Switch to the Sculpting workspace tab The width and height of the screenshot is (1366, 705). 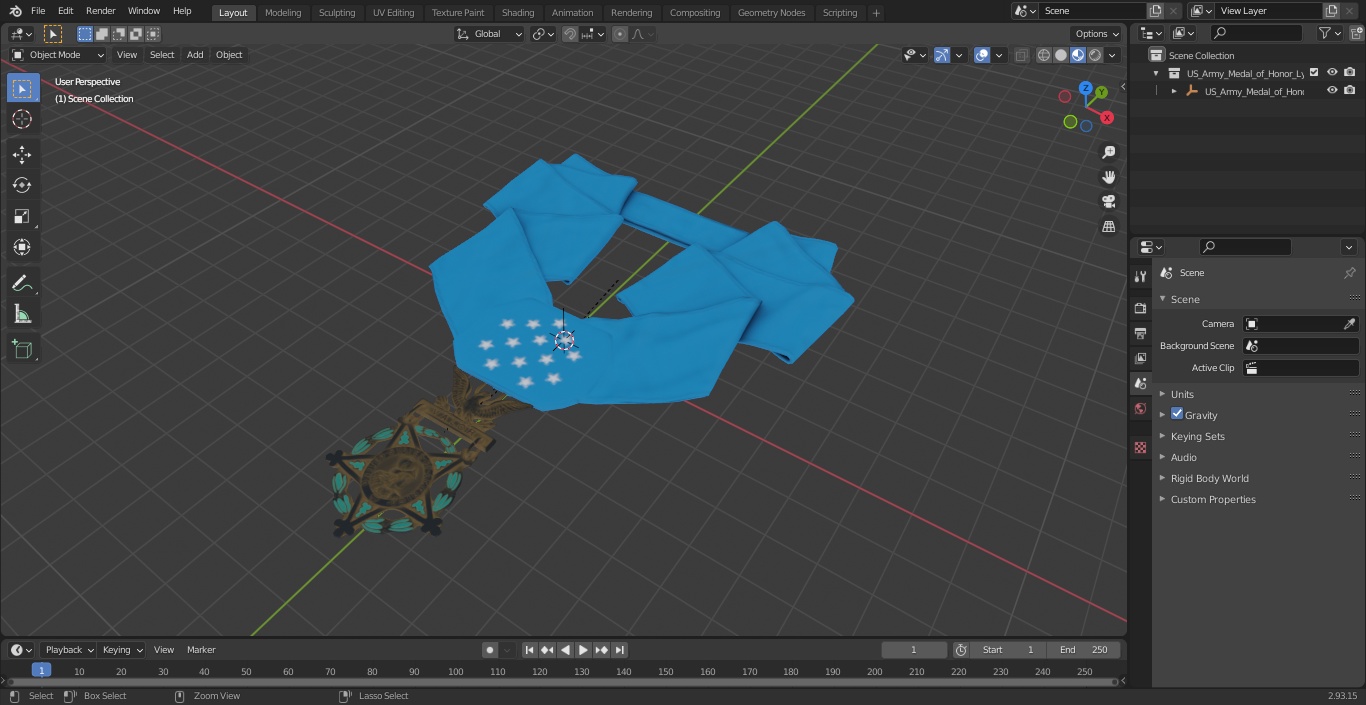(x=337, y=13)
